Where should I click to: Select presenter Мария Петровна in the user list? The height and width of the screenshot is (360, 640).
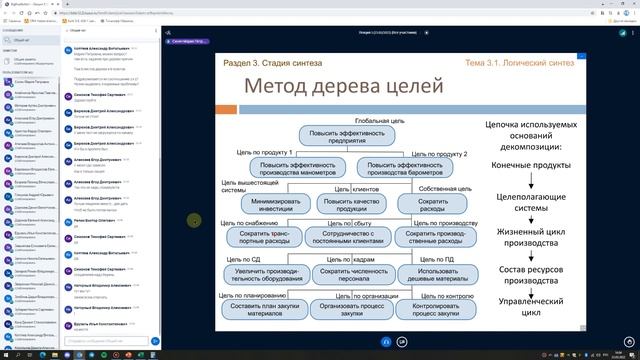(31, 82)
